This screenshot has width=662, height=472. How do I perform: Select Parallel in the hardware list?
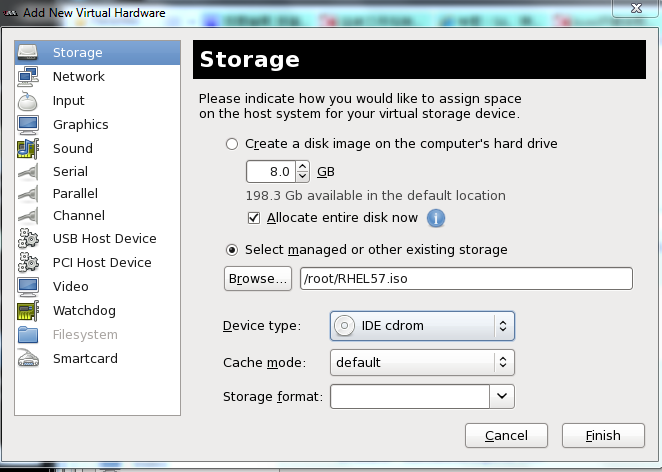[x=98, y=193]
